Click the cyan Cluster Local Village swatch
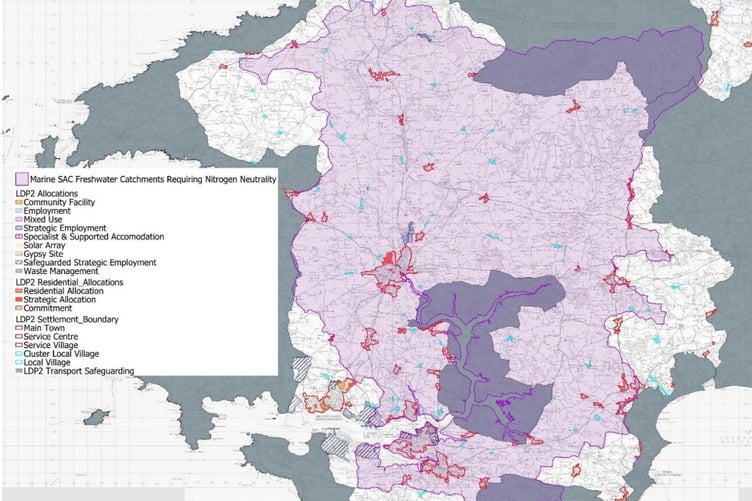The width and height of the screenshot is (752, 501). (x=19, y=354)
